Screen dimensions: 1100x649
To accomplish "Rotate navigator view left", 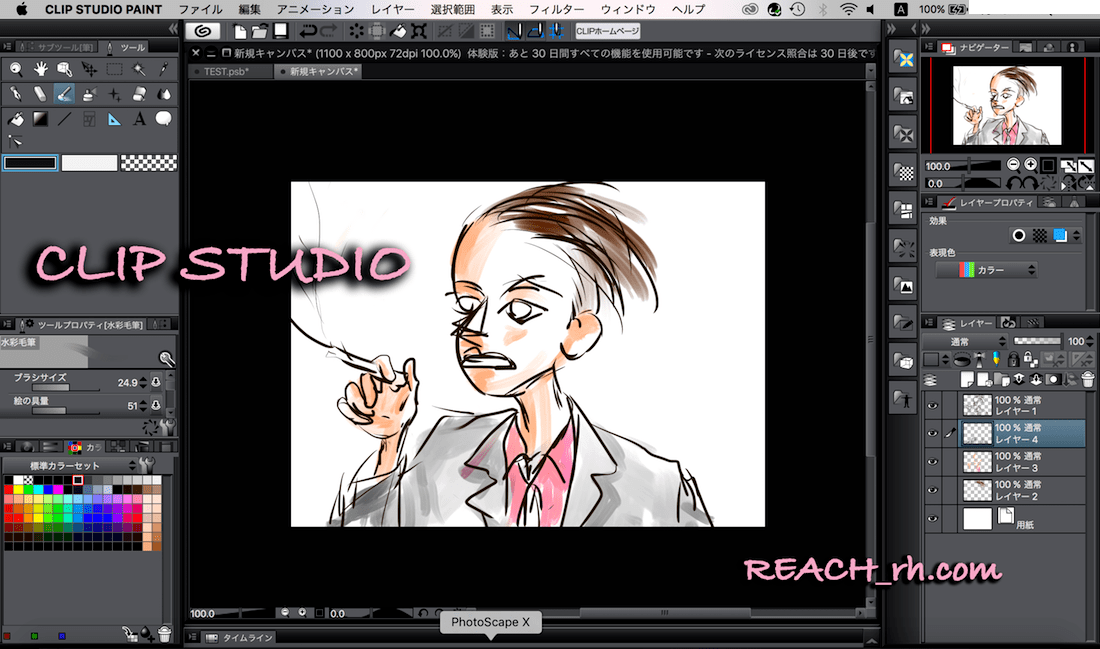I will (1012, 183).
